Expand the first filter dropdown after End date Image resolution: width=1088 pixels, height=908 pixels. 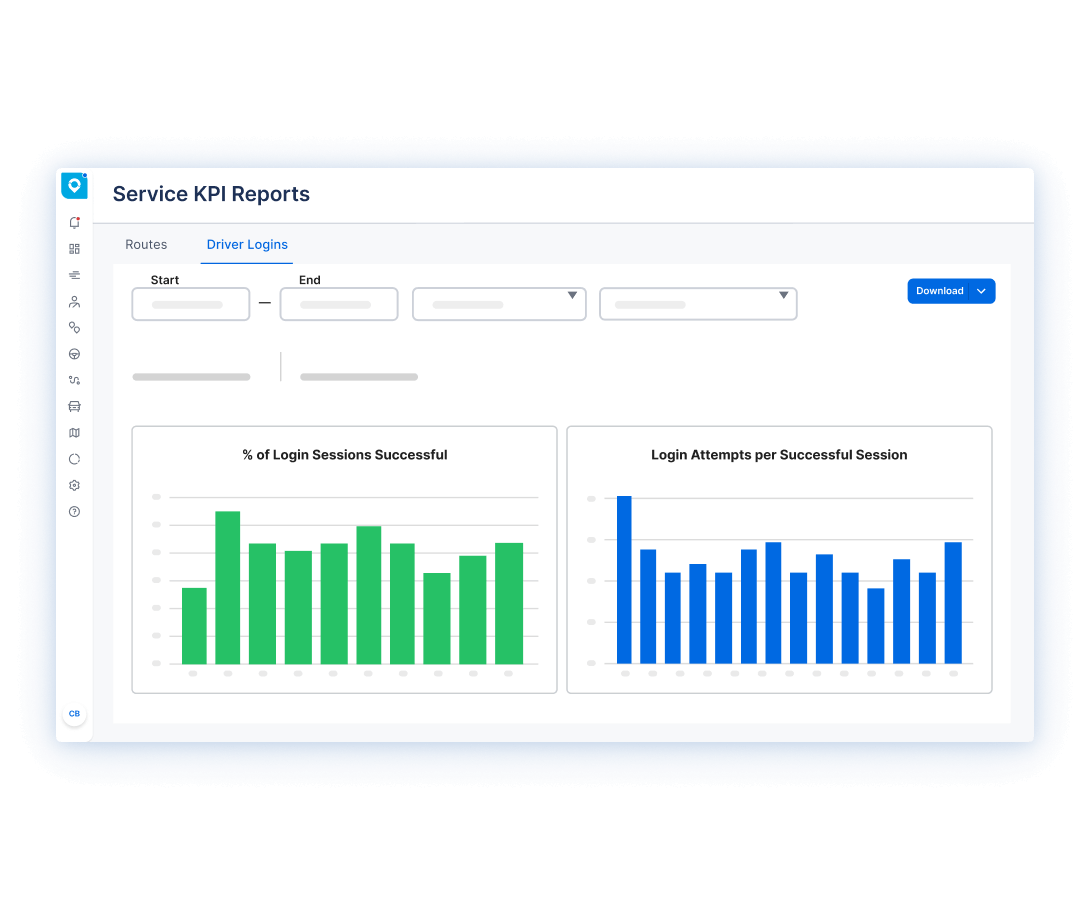pyautogui.click(x=499, y=304)
